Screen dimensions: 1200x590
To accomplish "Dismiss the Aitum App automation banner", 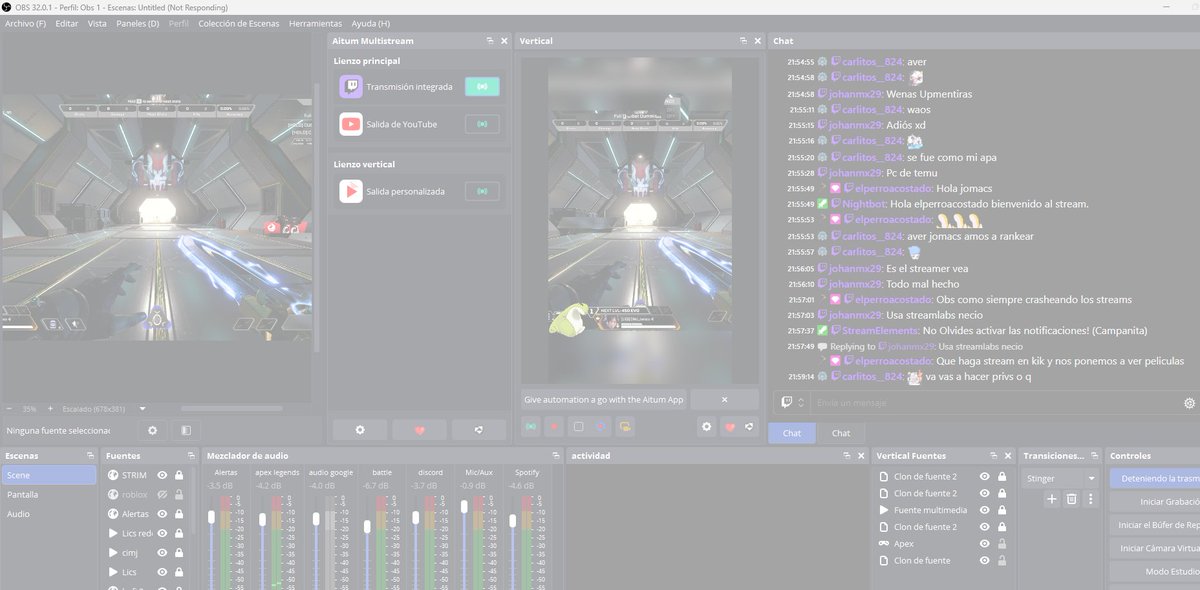I will [x=724, y=399].
